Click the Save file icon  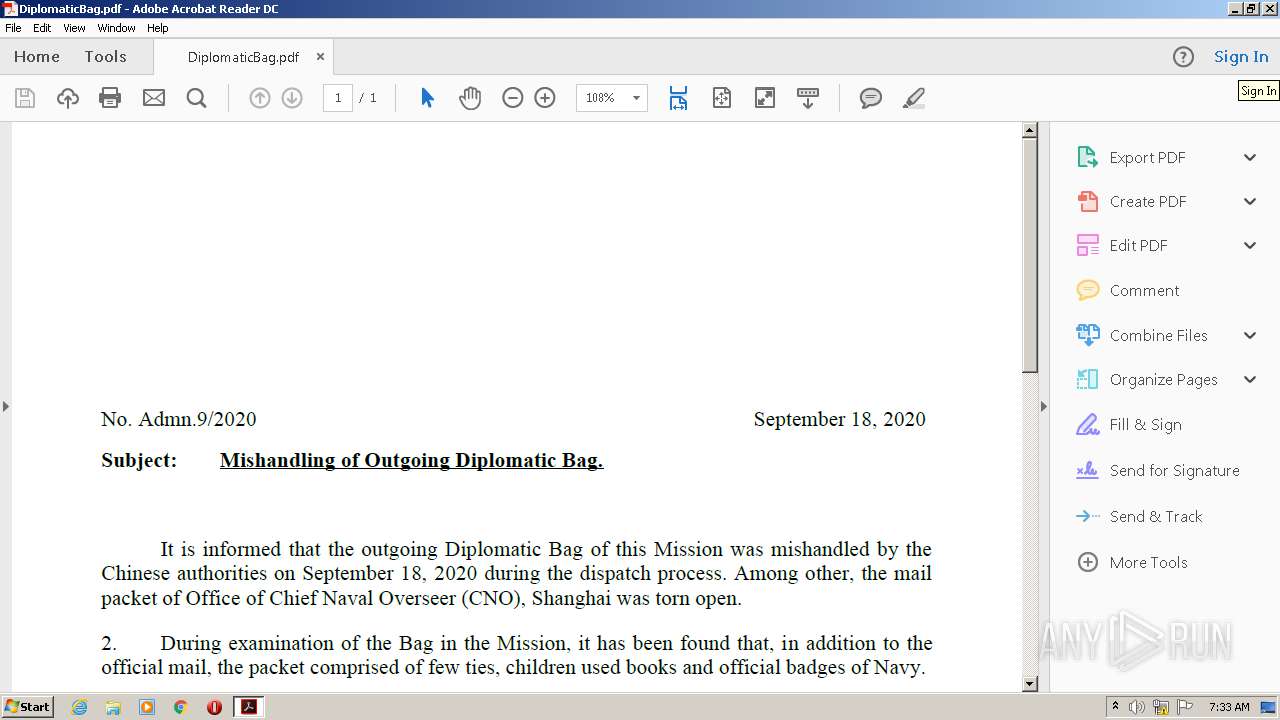point(25,98)
